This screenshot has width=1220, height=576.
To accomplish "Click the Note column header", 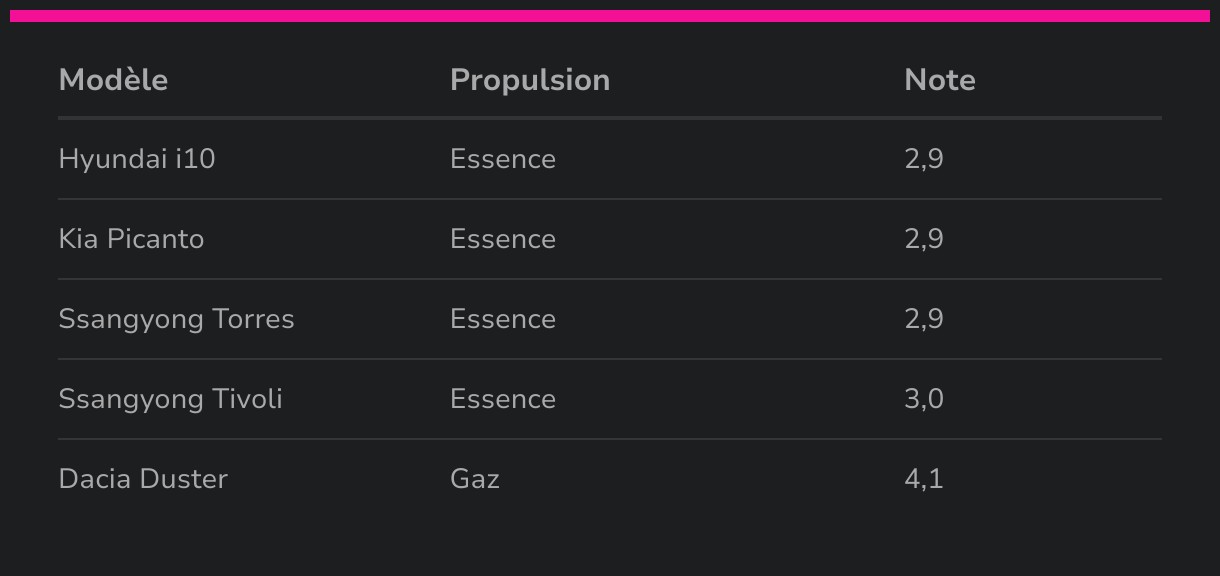I will pos(939,80).
